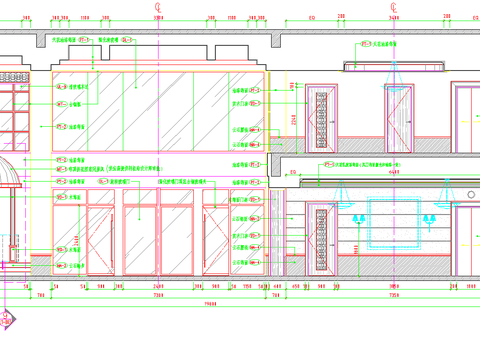The image size is (480, 360).
Task: Click the 7300 dimension text
Action: (x=158, y=295)
